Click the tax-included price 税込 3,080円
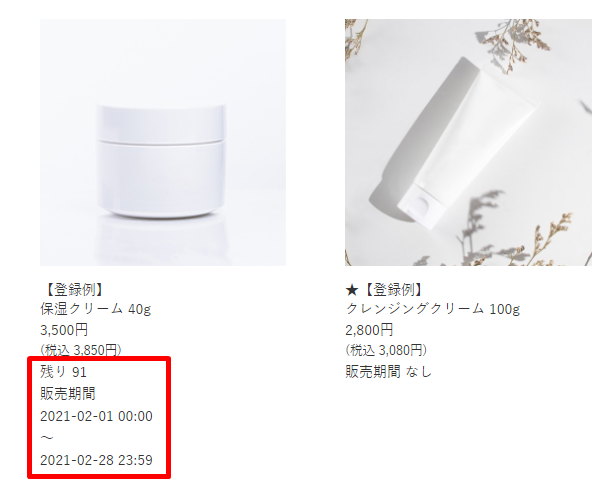 click(386, 350)
